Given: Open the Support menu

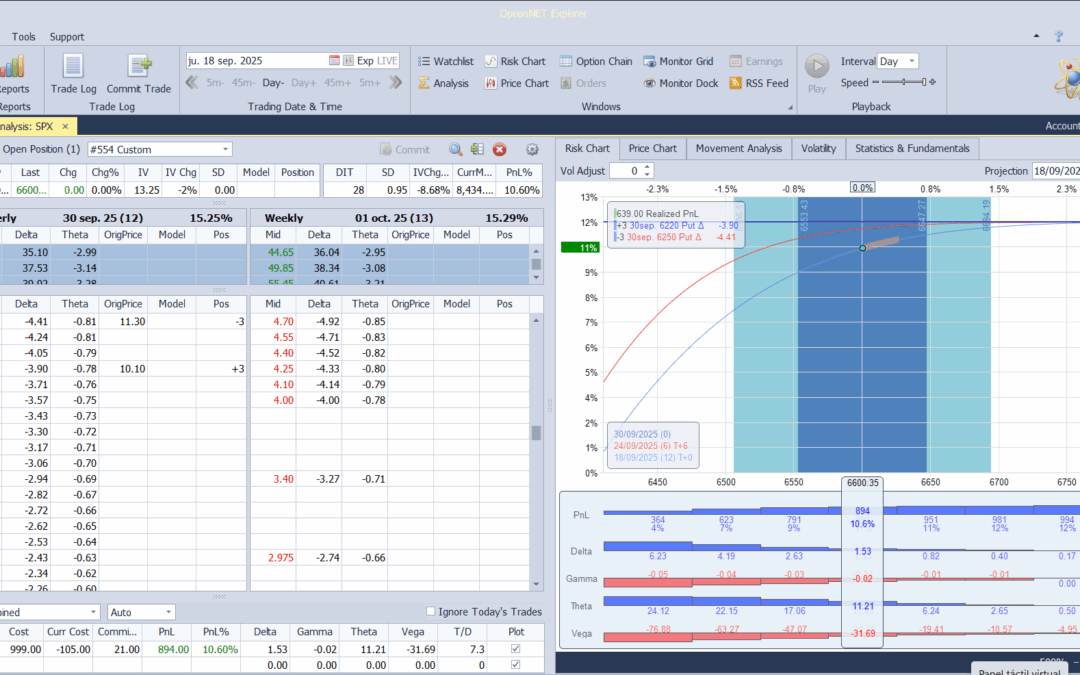Looking at the screenshot, I should point(67,37).
